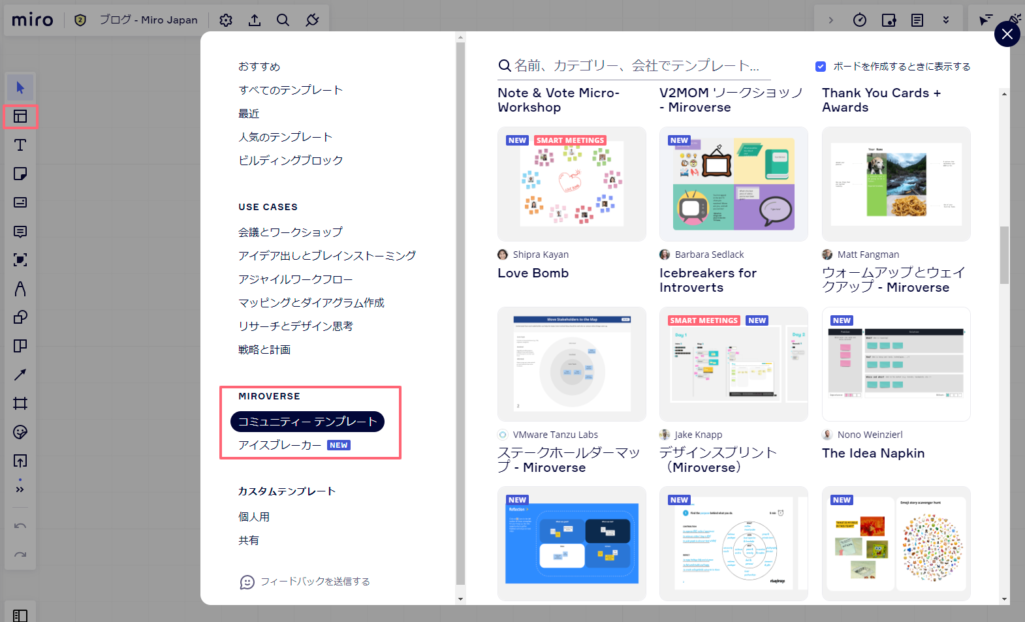This screenshot has height=622, width=1025.
Task: Select the Card tool in toolbar
Action: 20,203
